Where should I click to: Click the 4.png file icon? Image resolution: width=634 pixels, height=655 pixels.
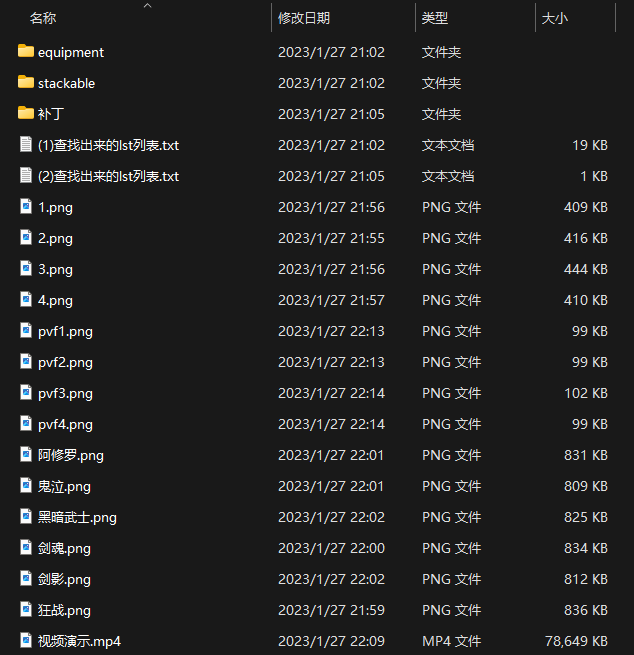26,299
